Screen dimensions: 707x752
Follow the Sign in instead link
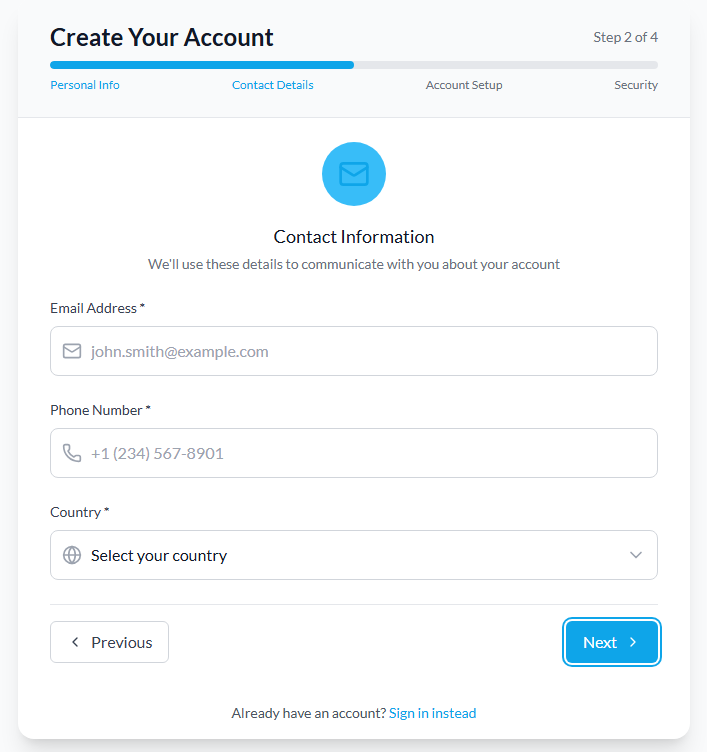click(x=432, y=713)
